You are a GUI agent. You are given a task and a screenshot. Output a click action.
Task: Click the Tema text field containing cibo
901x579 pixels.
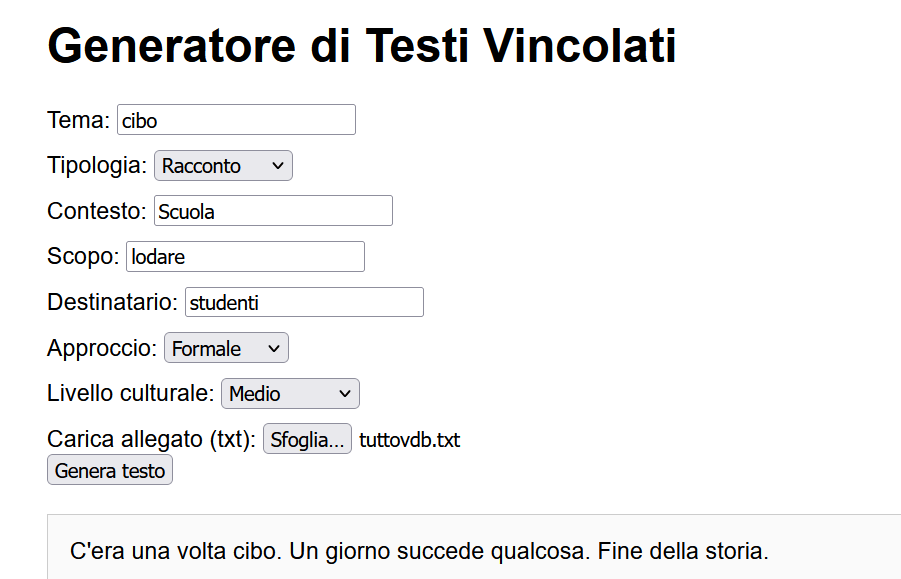[x=236, y=120]
